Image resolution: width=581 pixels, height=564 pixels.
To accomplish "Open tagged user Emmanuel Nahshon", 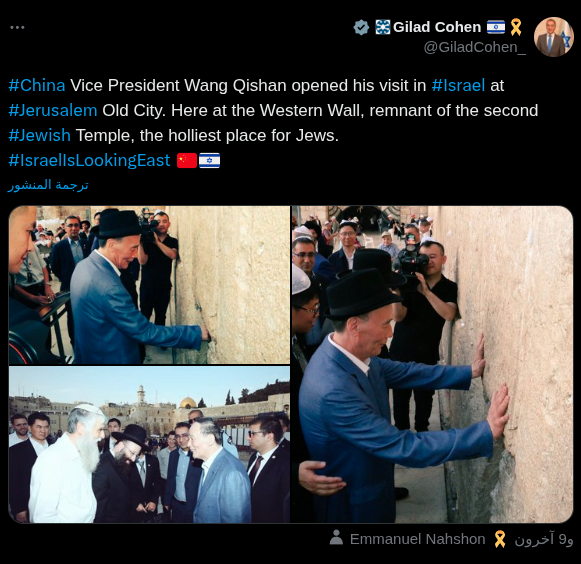I will pyautogui.click(x=418, y=539).
